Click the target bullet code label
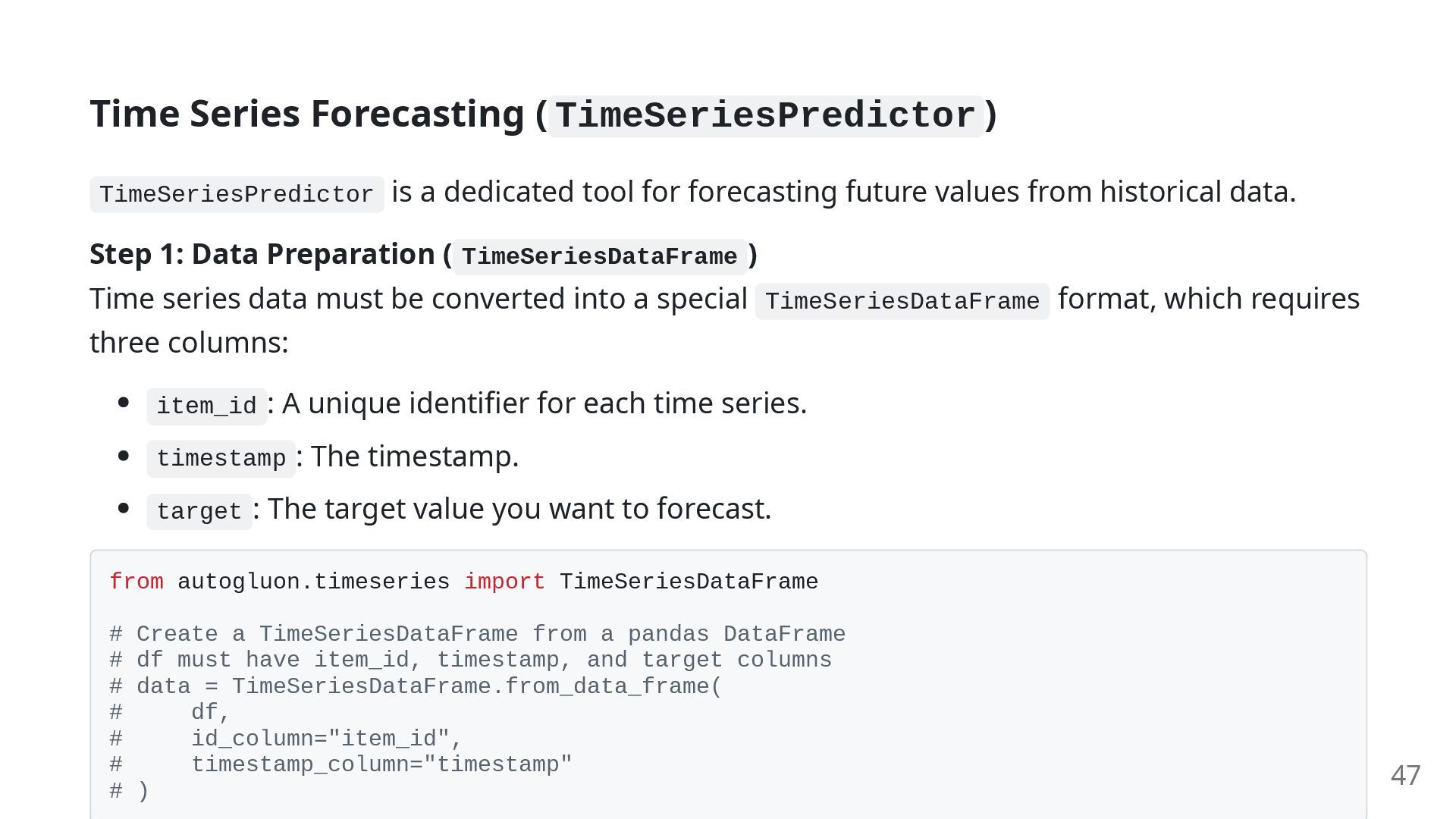Screen dimensions: 1456x819 (x=199, y=511)
